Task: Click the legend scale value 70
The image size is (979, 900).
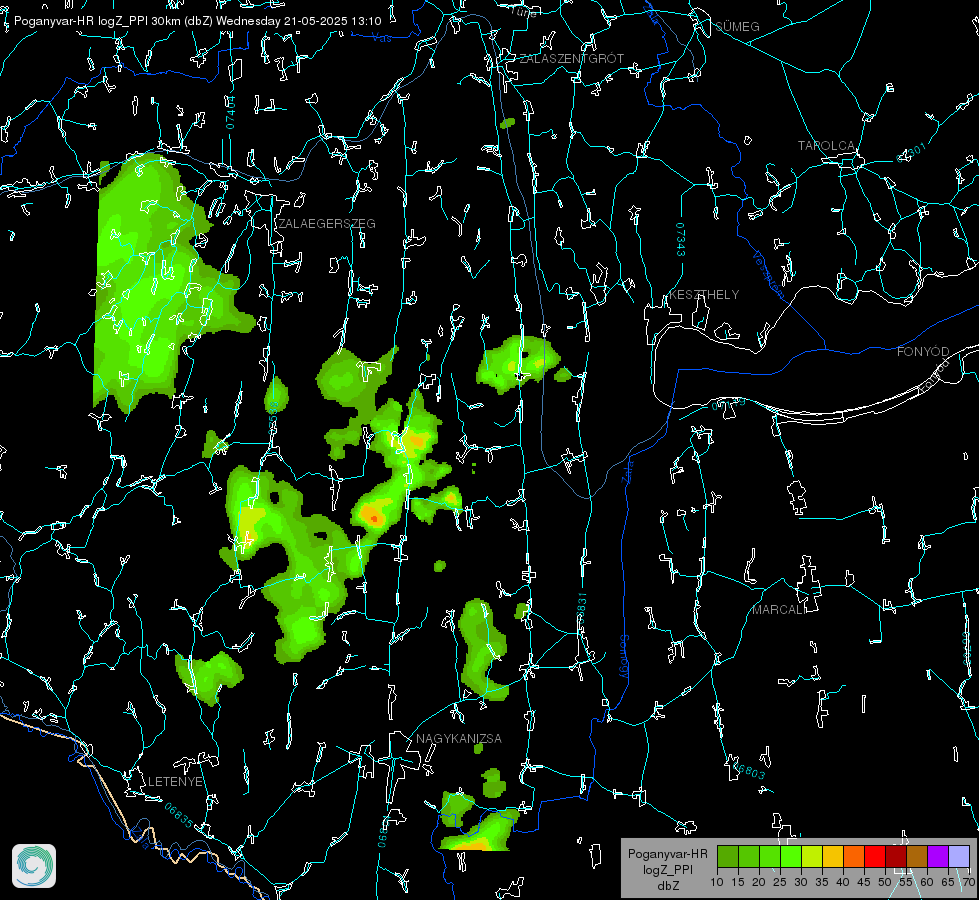Action: pos(968,882)
